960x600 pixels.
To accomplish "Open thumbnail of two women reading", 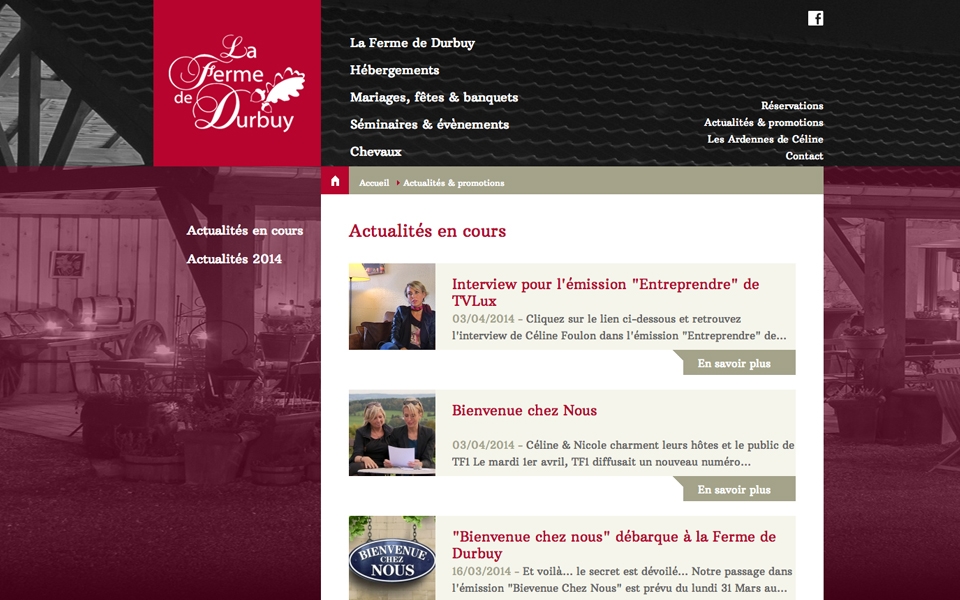I will (x=392, y=432).
